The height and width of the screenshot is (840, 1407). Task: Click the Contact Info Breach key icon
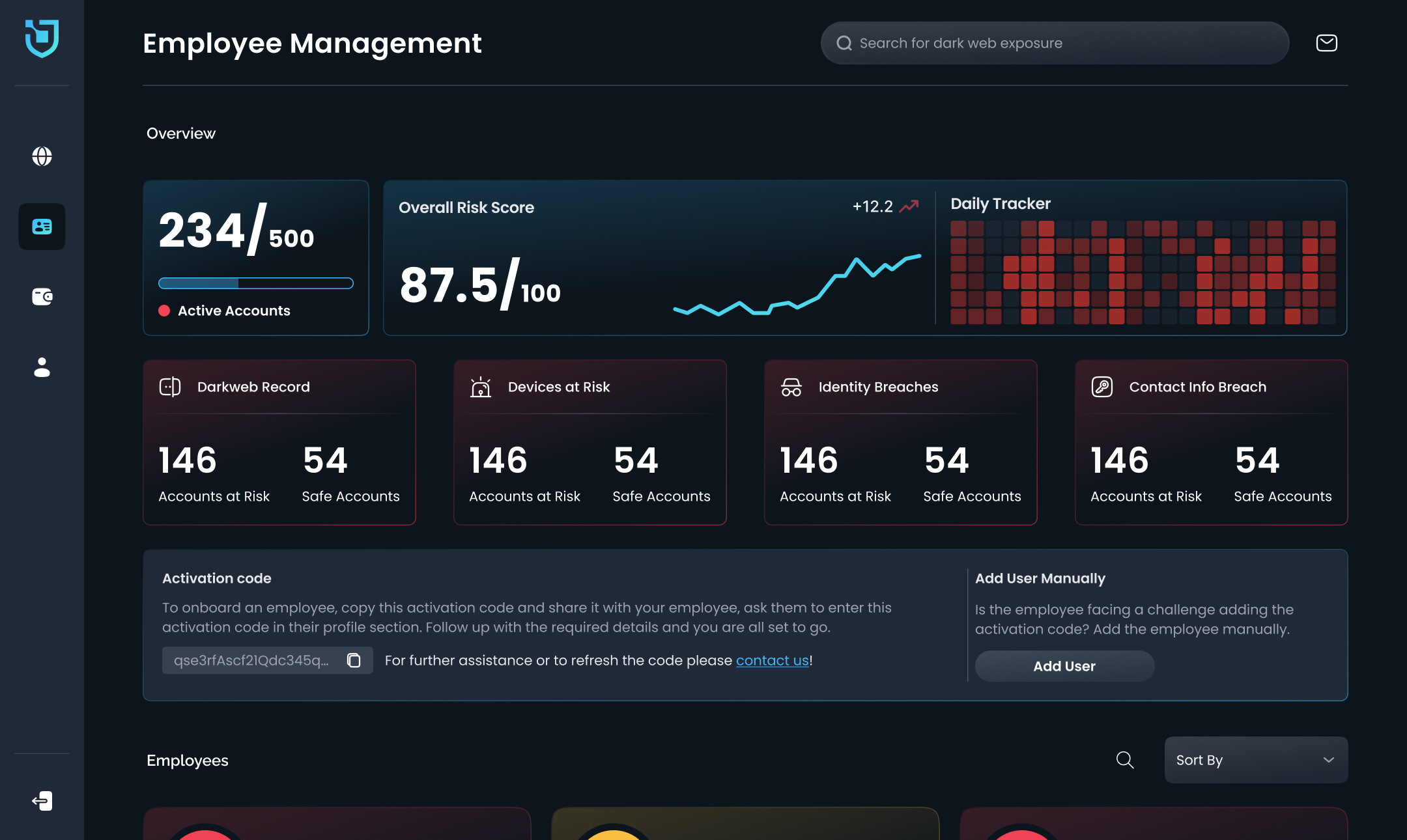point(1102,387)
